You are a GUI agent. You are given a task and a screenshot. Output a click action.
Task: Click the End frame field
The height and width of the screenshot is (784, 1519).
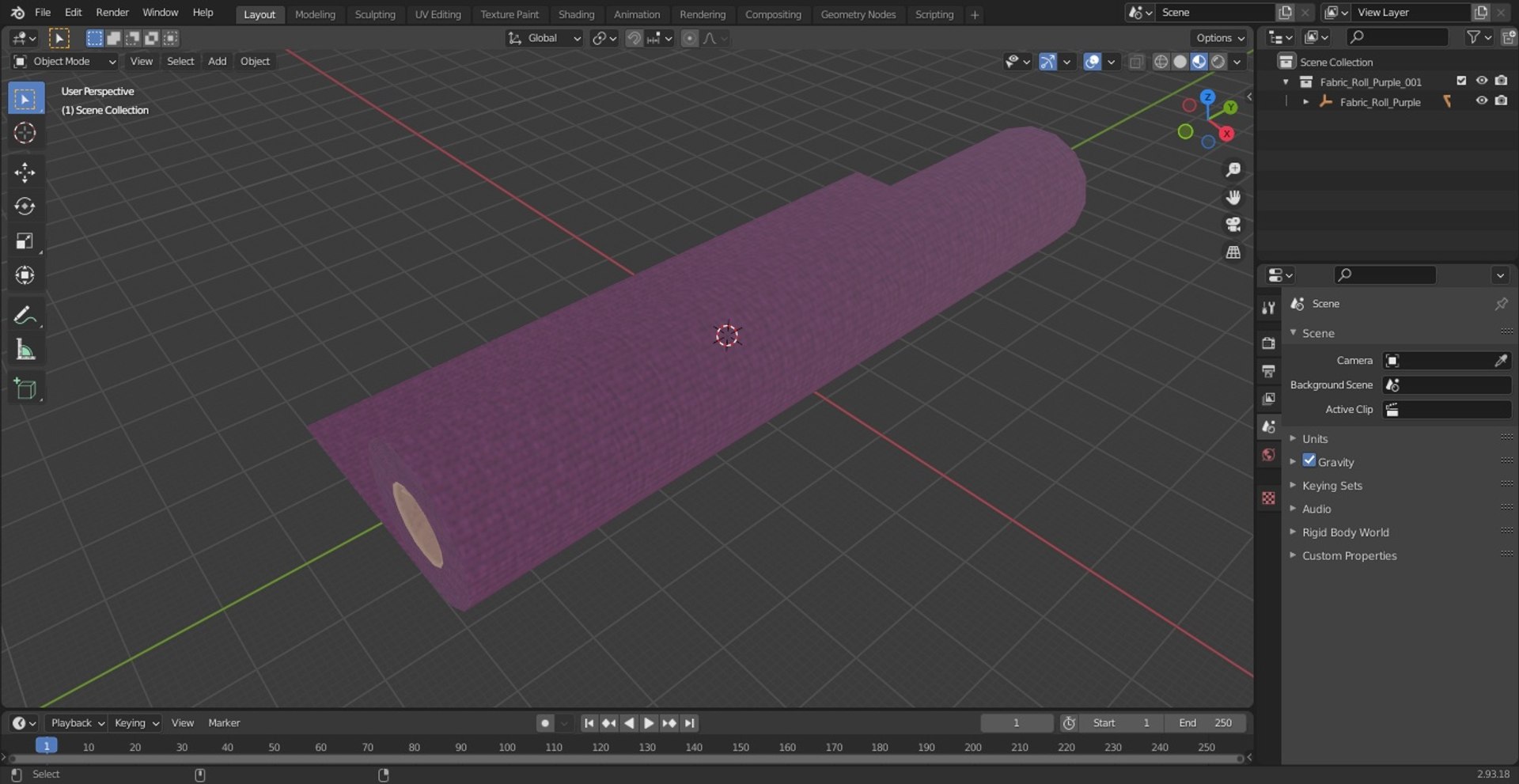[x=1205, y=723]
